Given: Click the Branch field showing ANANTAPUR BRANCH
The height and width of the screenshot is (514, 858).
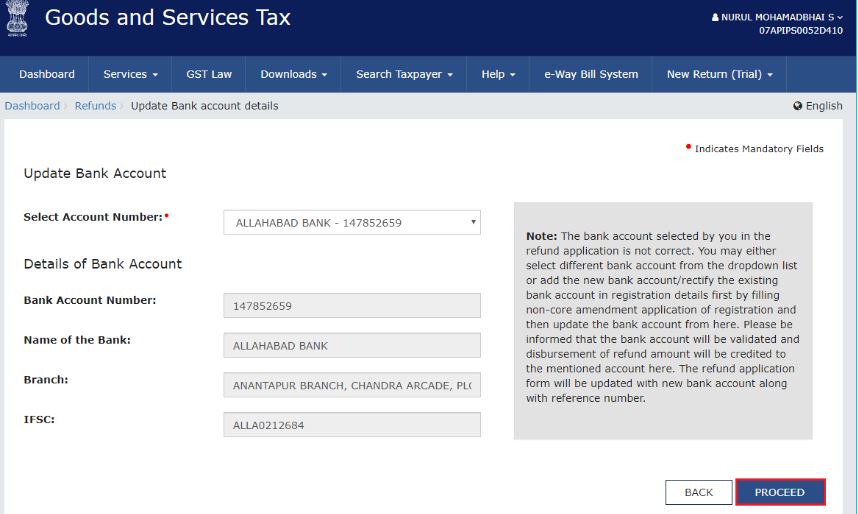Looking at the screenshot, I should tap(352, 385).
